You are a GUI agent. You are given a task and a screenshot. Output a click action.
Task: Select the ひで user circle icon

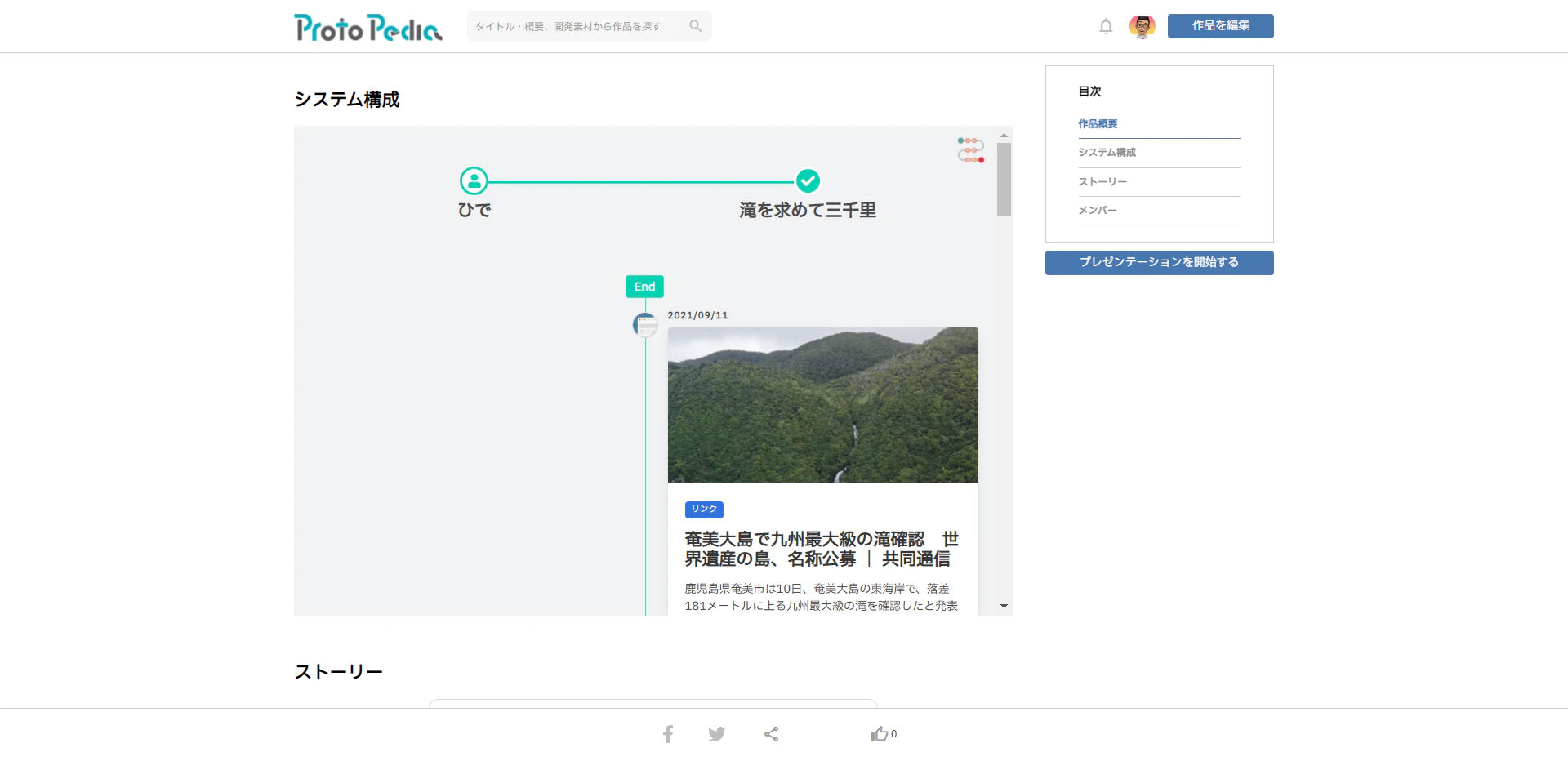474,180
